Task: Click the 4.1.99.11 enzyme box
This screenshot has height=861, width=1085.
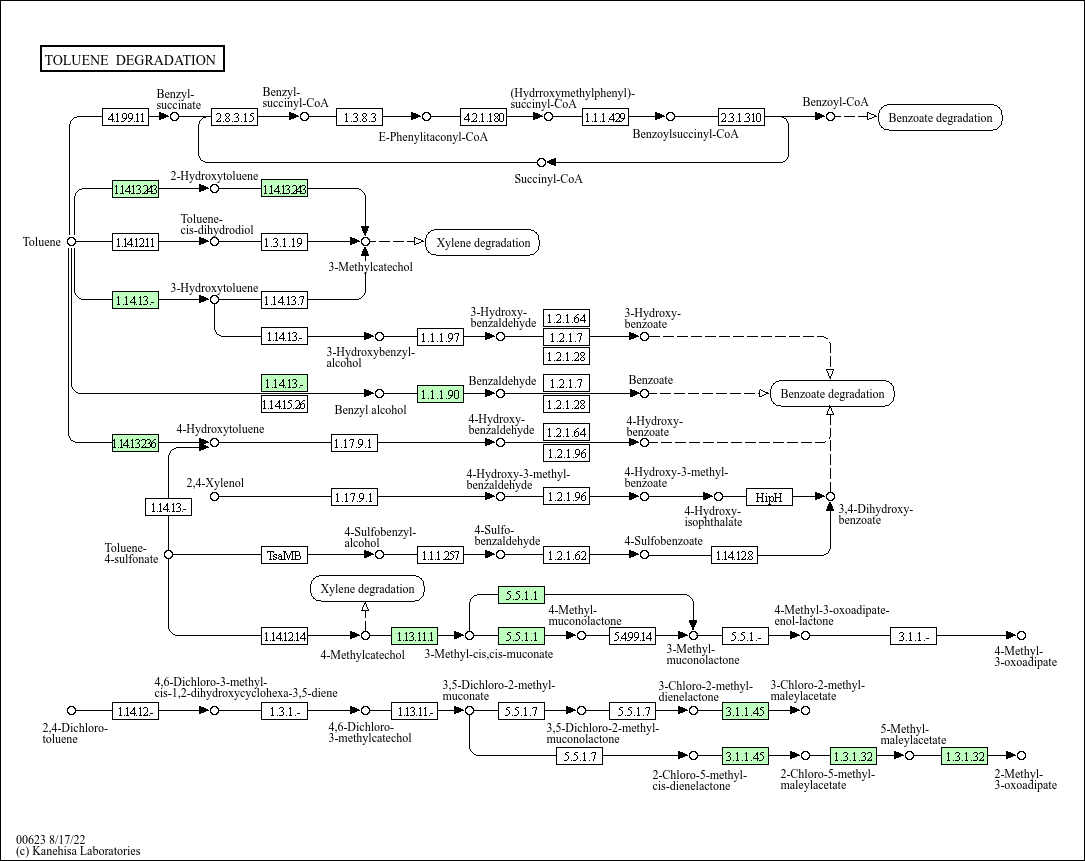Action: (x=126, y=117)
